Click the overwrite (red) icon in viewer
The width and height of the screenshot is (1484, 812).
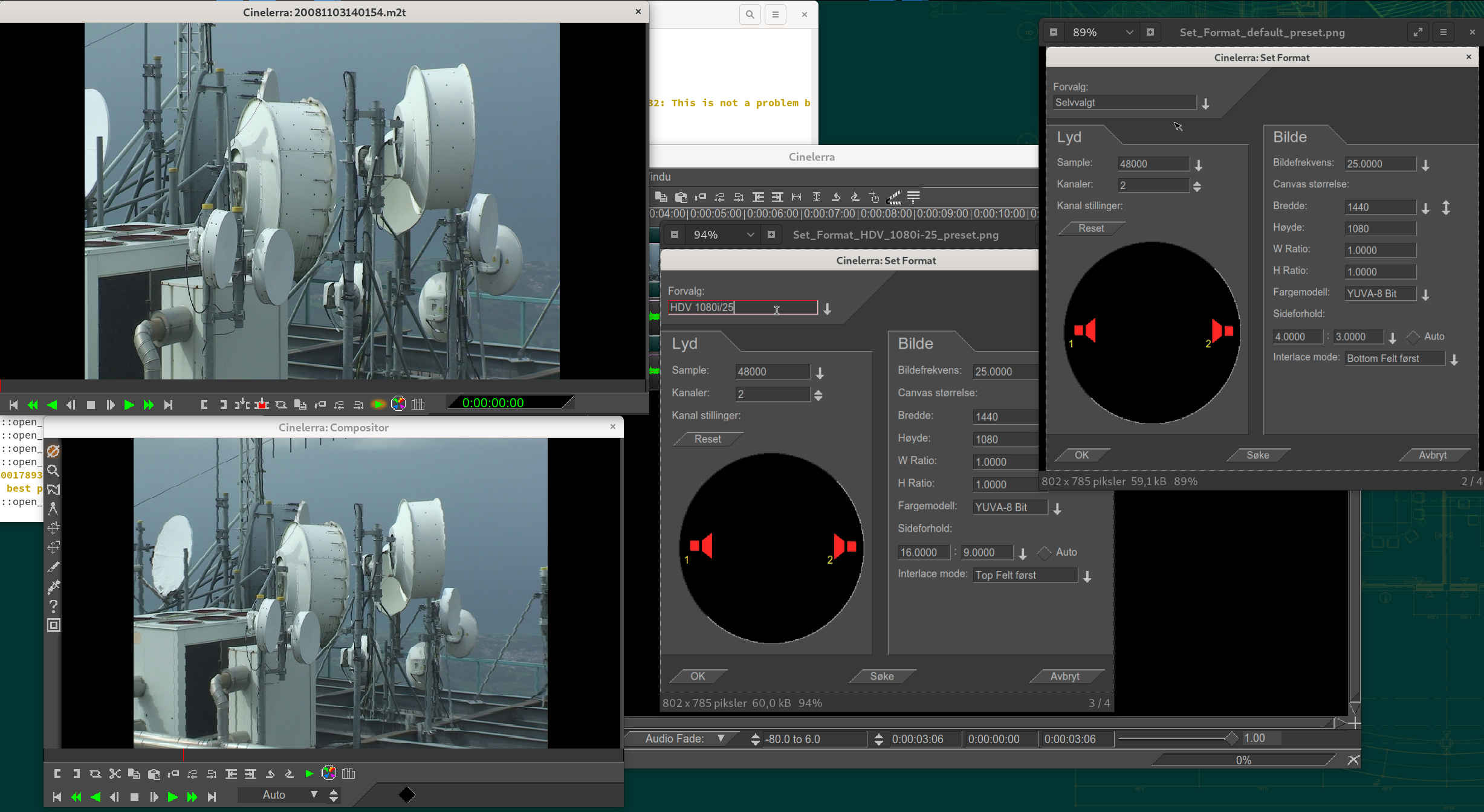pos(261,404)
